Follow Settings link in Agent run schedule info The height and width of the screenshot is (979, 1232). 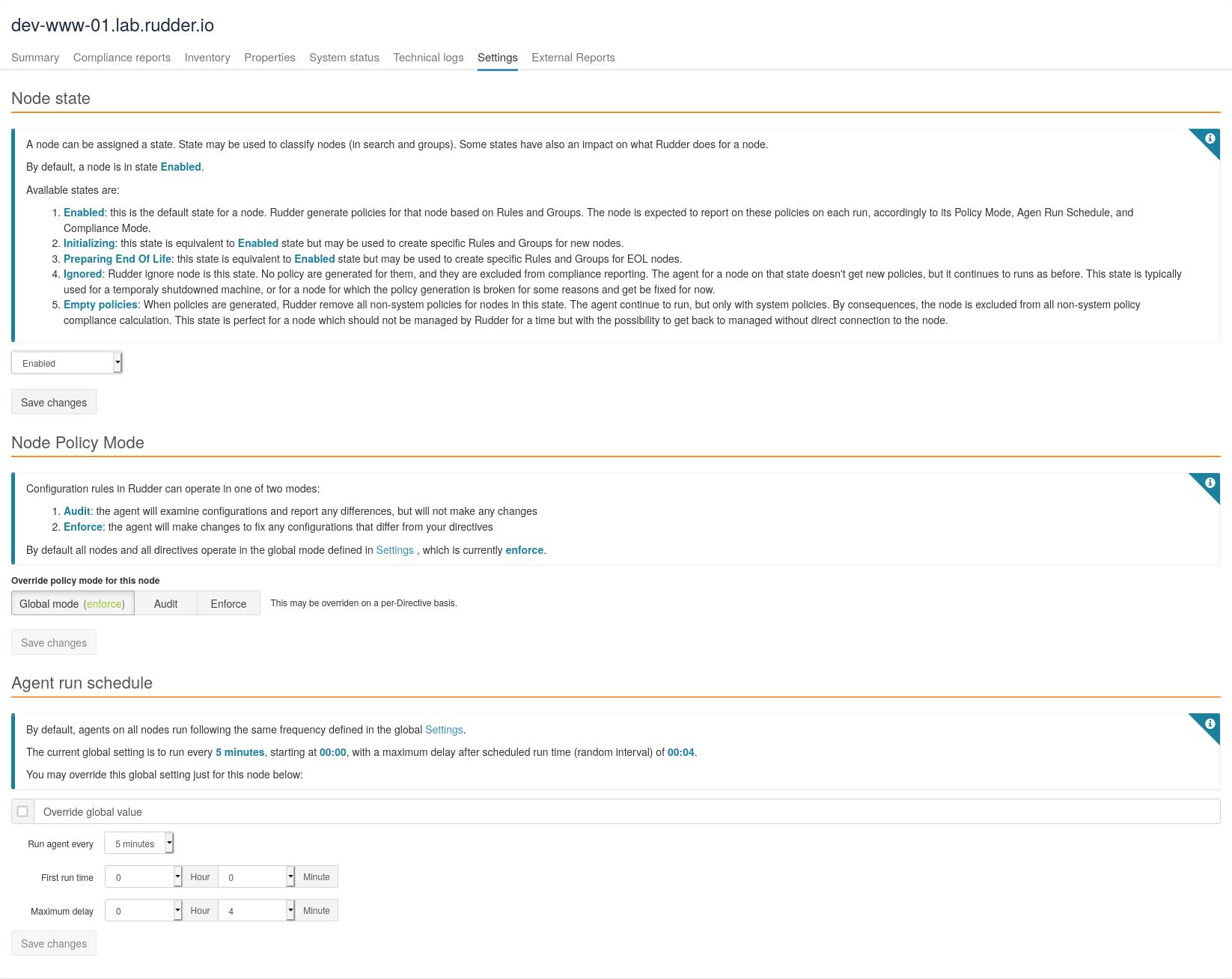click(444, 730)
